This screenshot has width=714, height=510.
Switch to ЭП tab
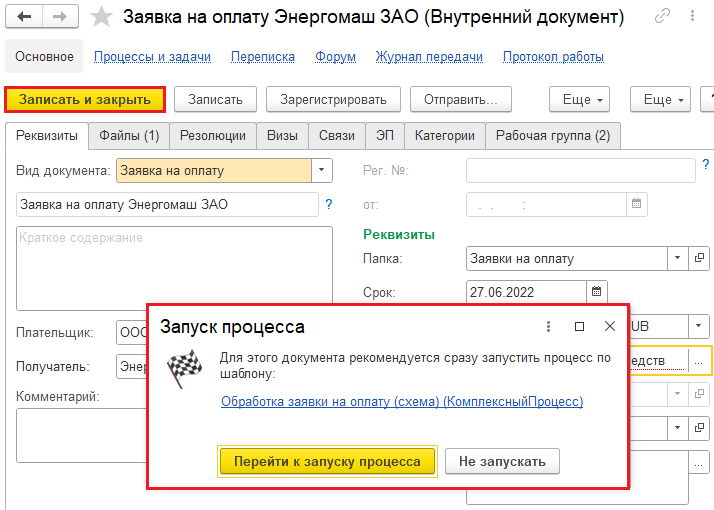click(x=385, y=136)
